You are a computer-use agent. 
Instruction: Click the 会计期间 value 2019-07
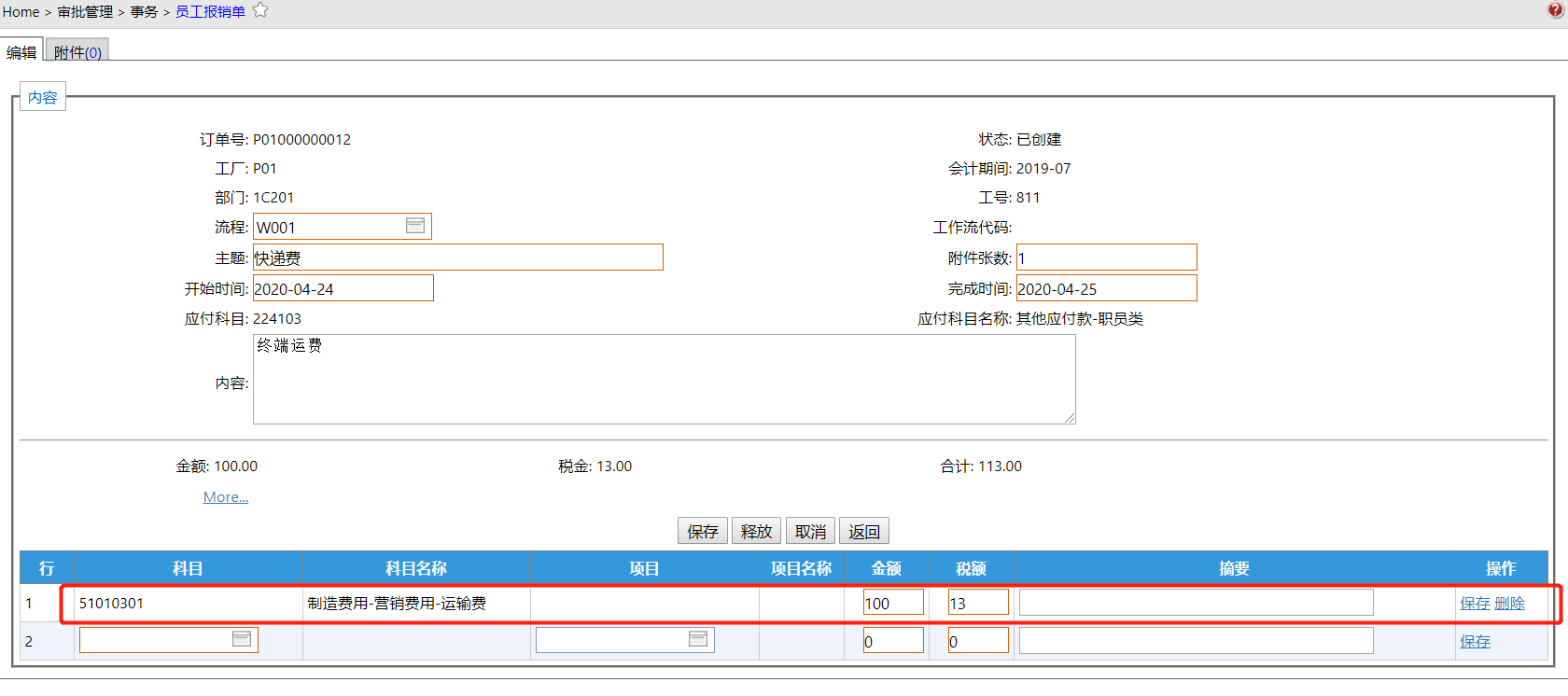pos(1043,169)
